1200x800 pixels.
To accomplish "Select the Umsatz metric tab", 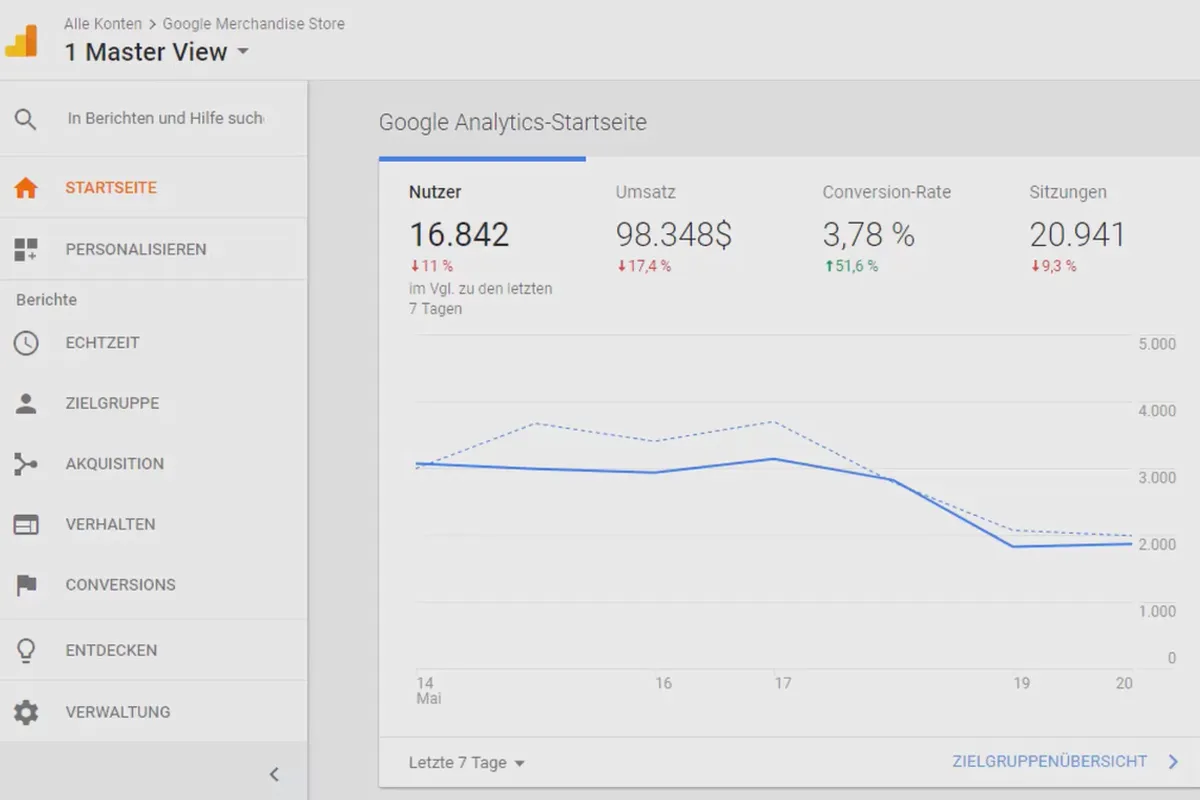I will [x=673, y=229].
